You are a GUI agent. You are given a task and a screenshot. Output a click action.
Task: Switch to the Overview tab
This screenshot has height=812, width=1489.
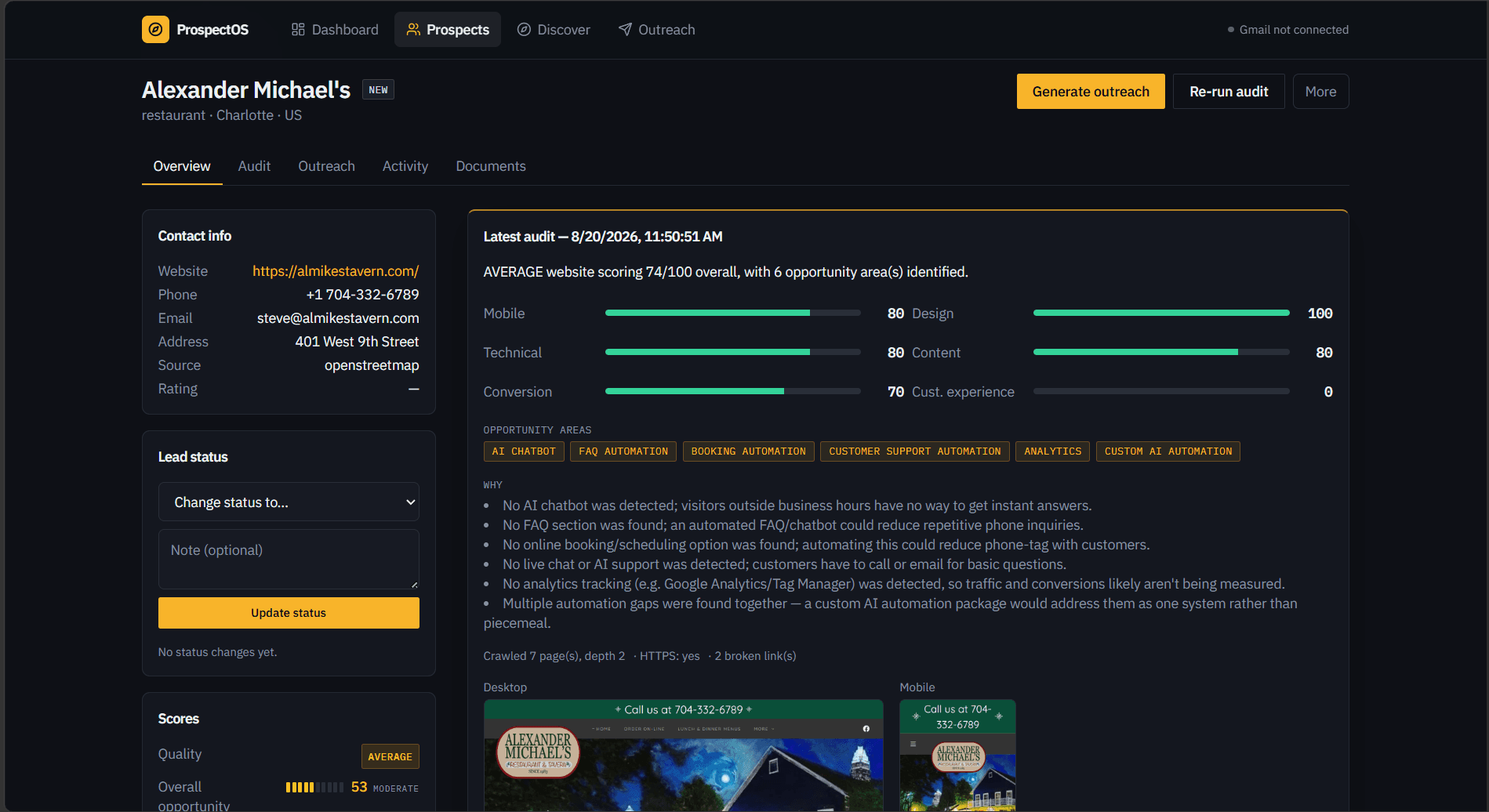coord(182,166)
